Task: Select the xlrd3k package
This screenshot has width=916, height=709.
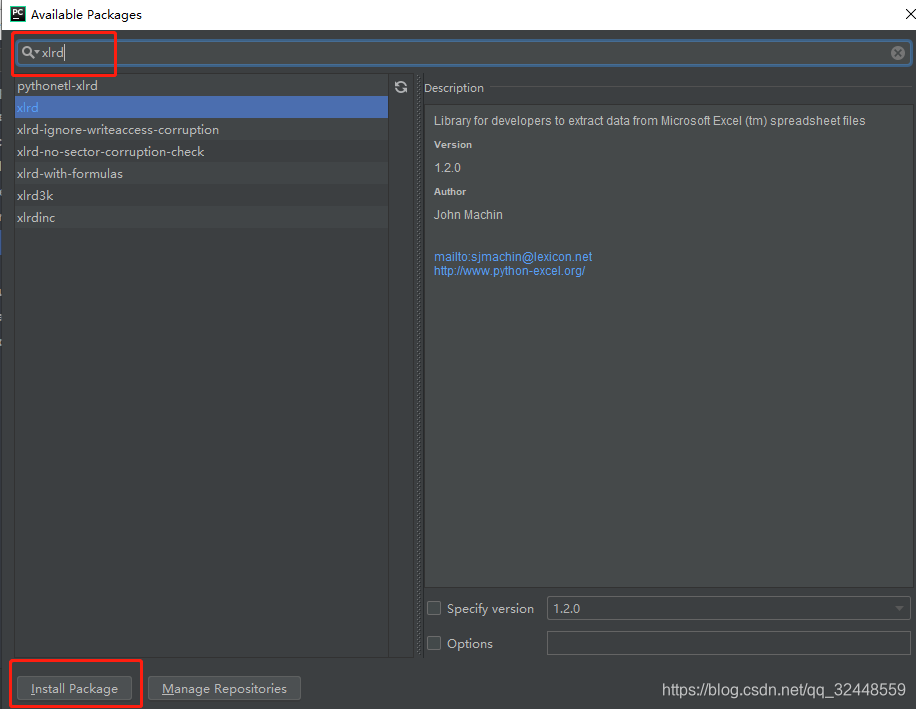Action: (201, 196)
